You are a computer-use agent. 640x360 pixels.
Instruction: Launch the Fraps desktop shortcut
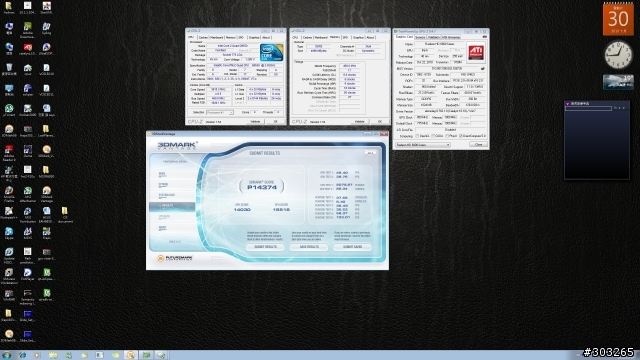pyautogui.click(x=47, y=233)
